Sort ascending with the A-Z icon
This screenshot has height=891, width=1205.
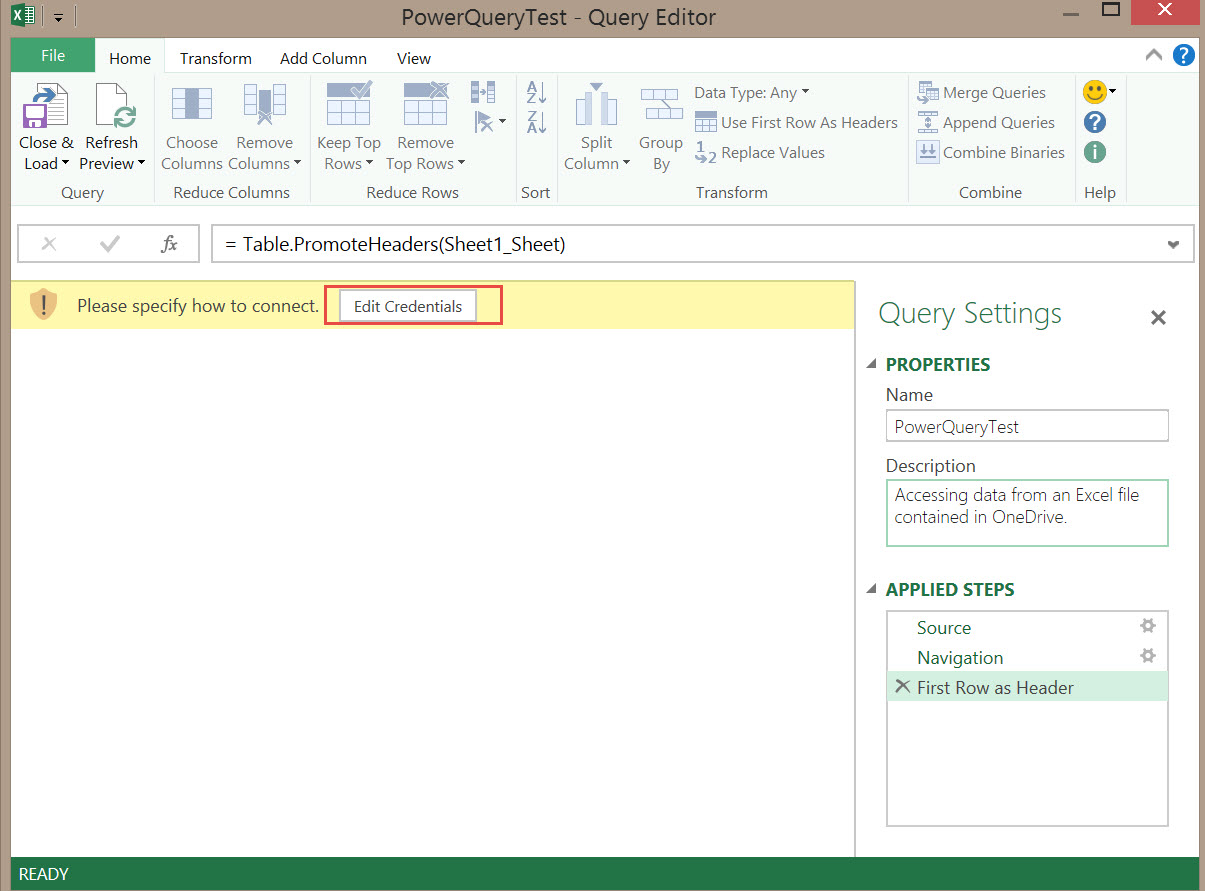point(536,92)
